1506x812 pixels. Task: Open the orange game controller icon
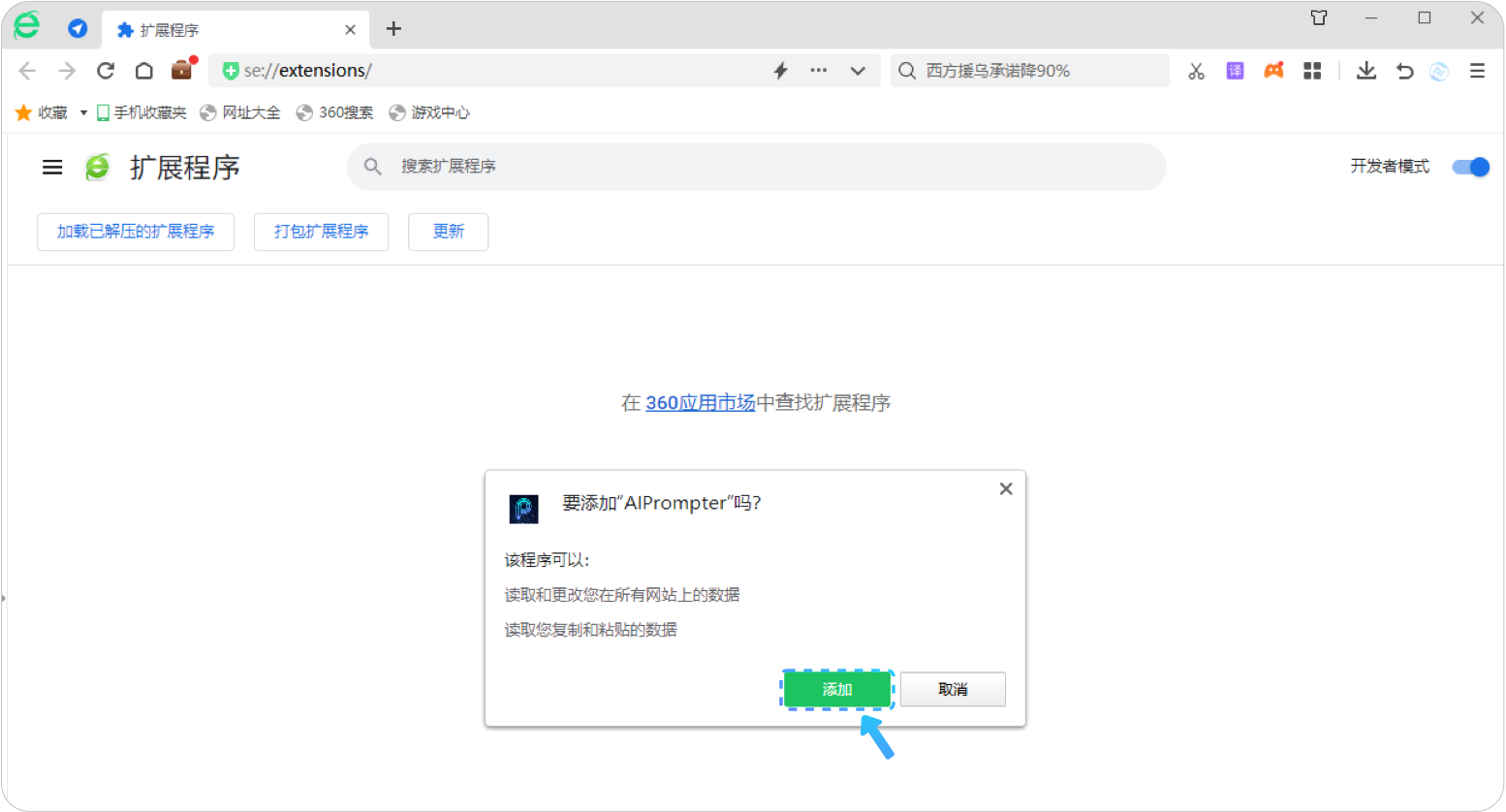1273,71
